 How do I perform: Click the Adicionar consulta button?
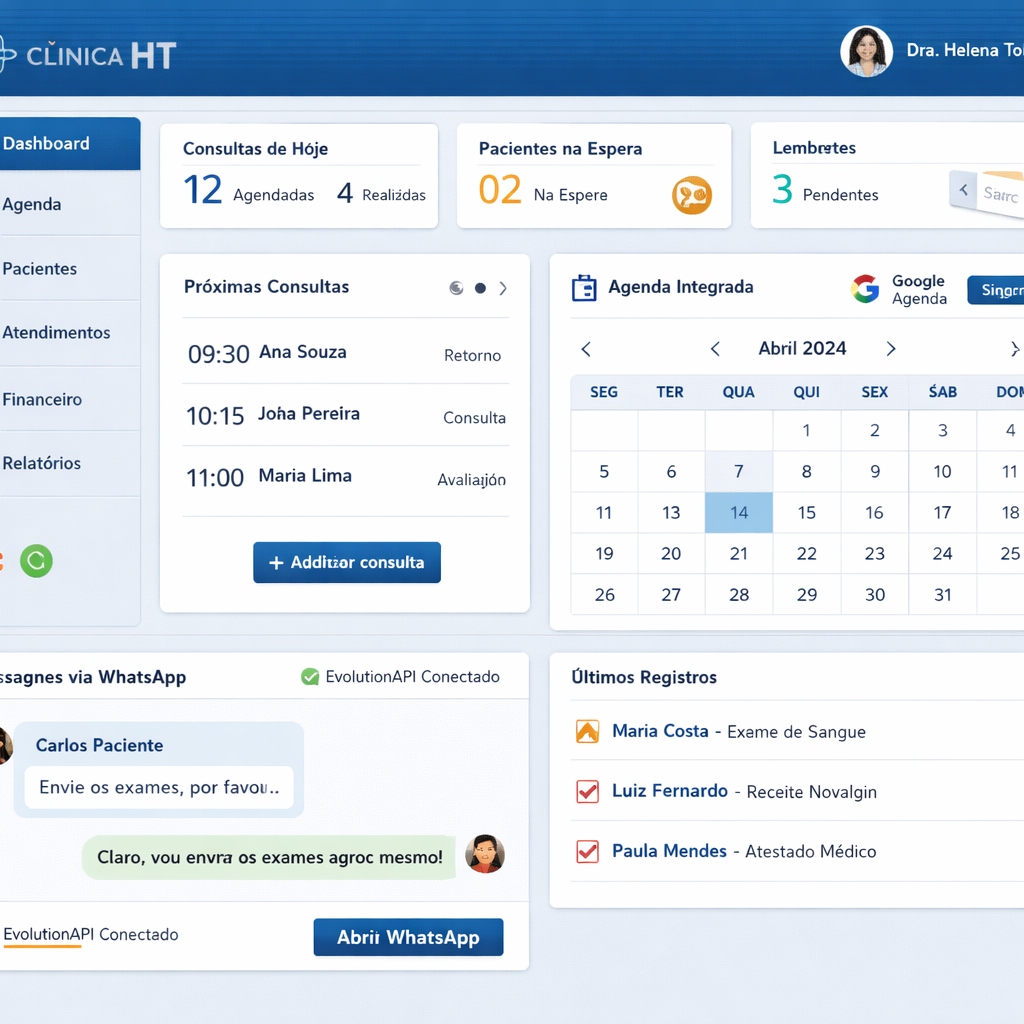point(346,563)
